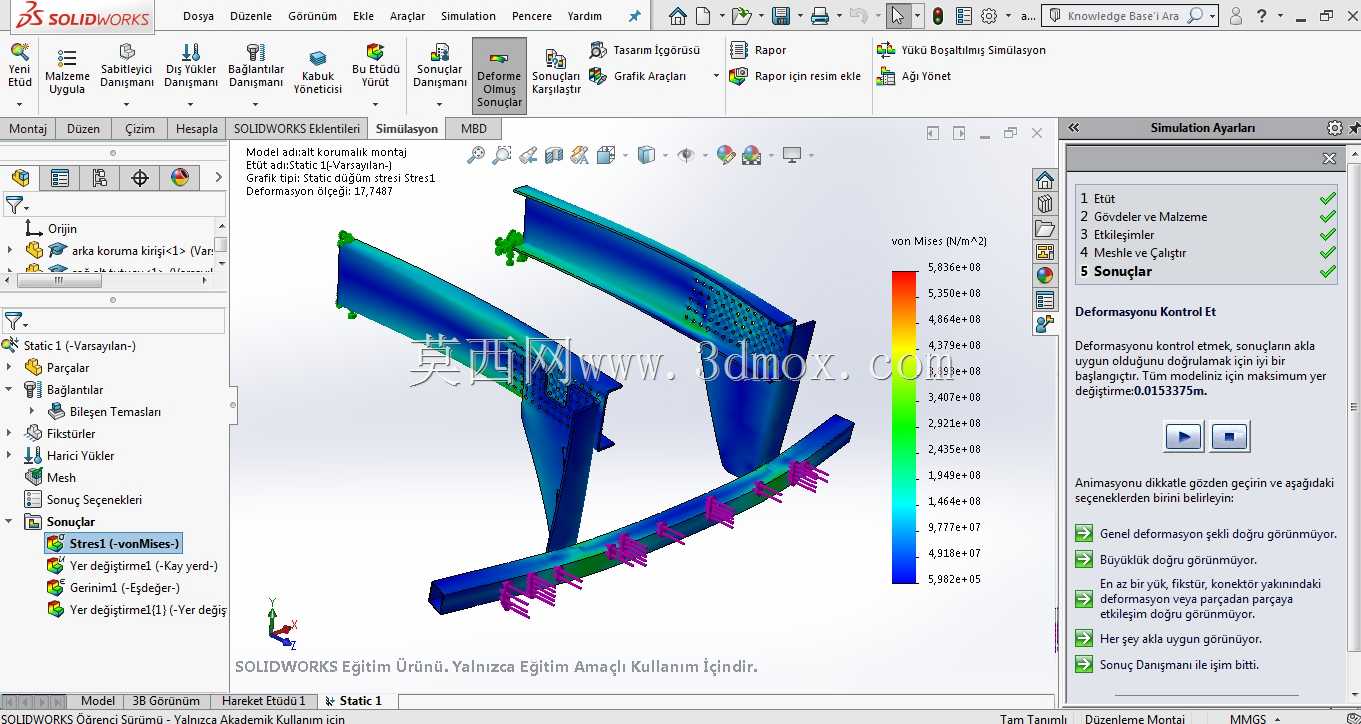Select Yükü Boşaltılmış Simülasyon tool

(x=961, y=50)
